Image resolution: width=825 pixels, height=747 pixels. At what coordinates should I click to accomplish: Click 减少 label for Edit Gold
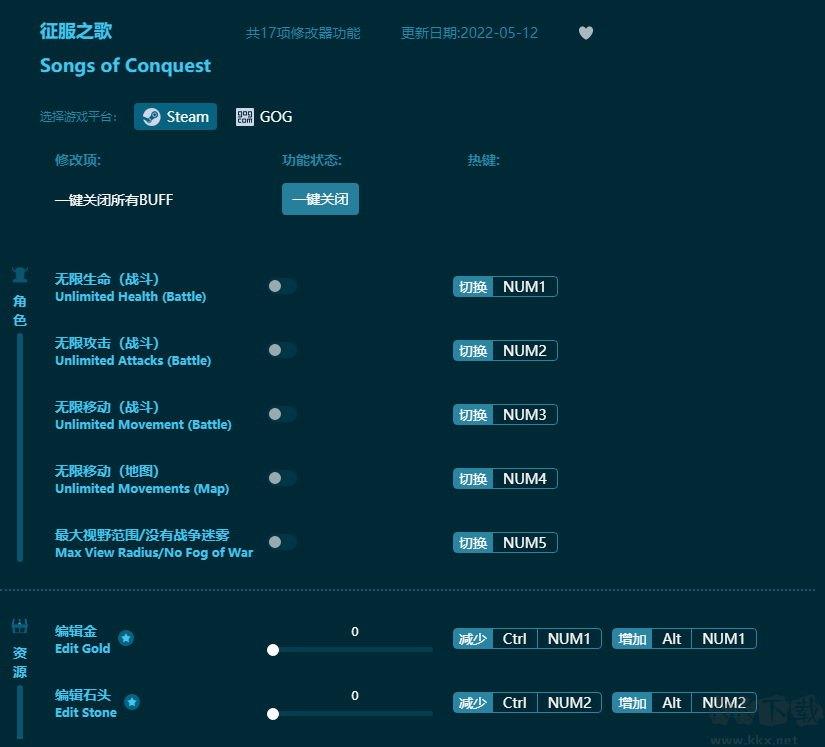tap(473, 639)
